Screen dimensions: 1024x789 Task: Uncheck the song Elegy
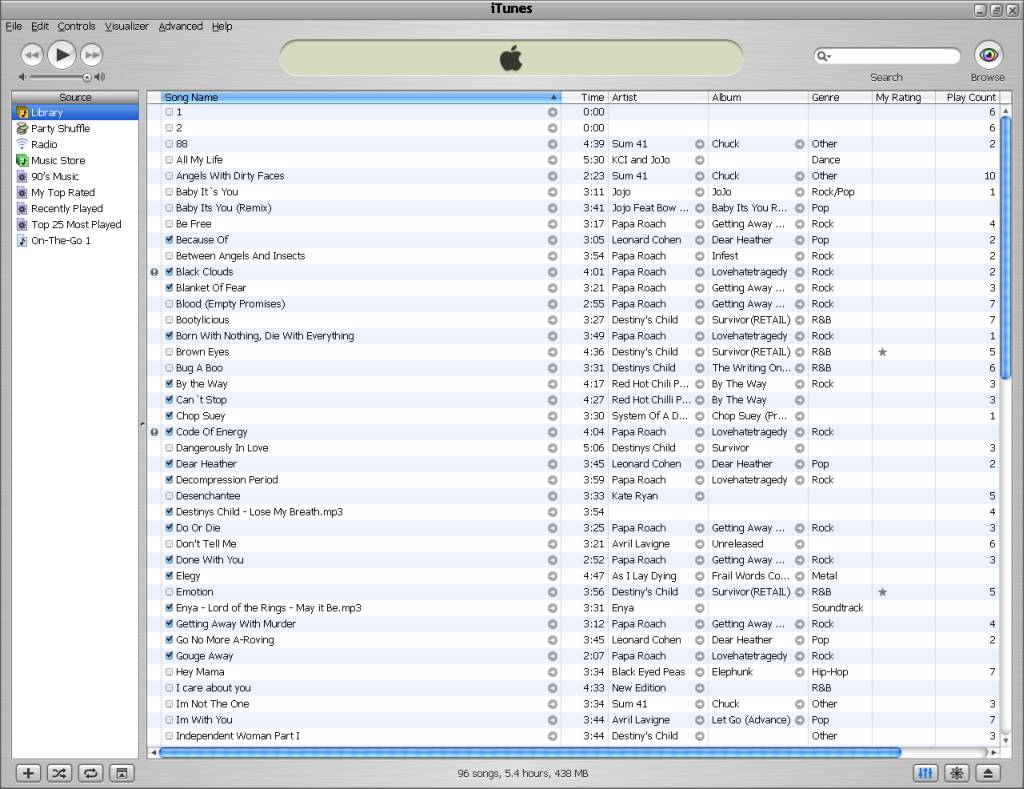(169, 576)
